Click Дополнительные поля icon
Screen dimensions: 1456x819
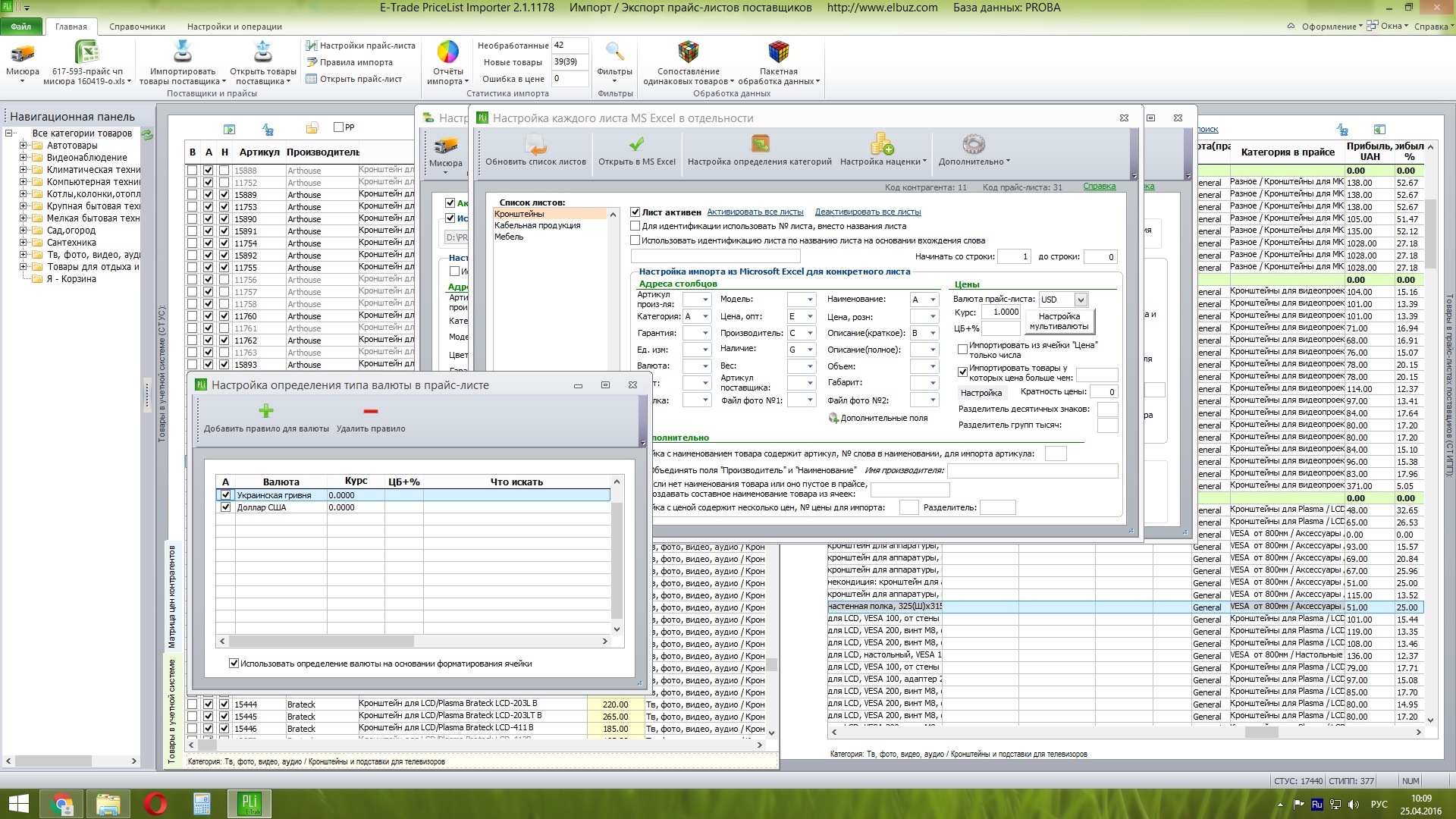pyautogui.click(x=833, y=418)
